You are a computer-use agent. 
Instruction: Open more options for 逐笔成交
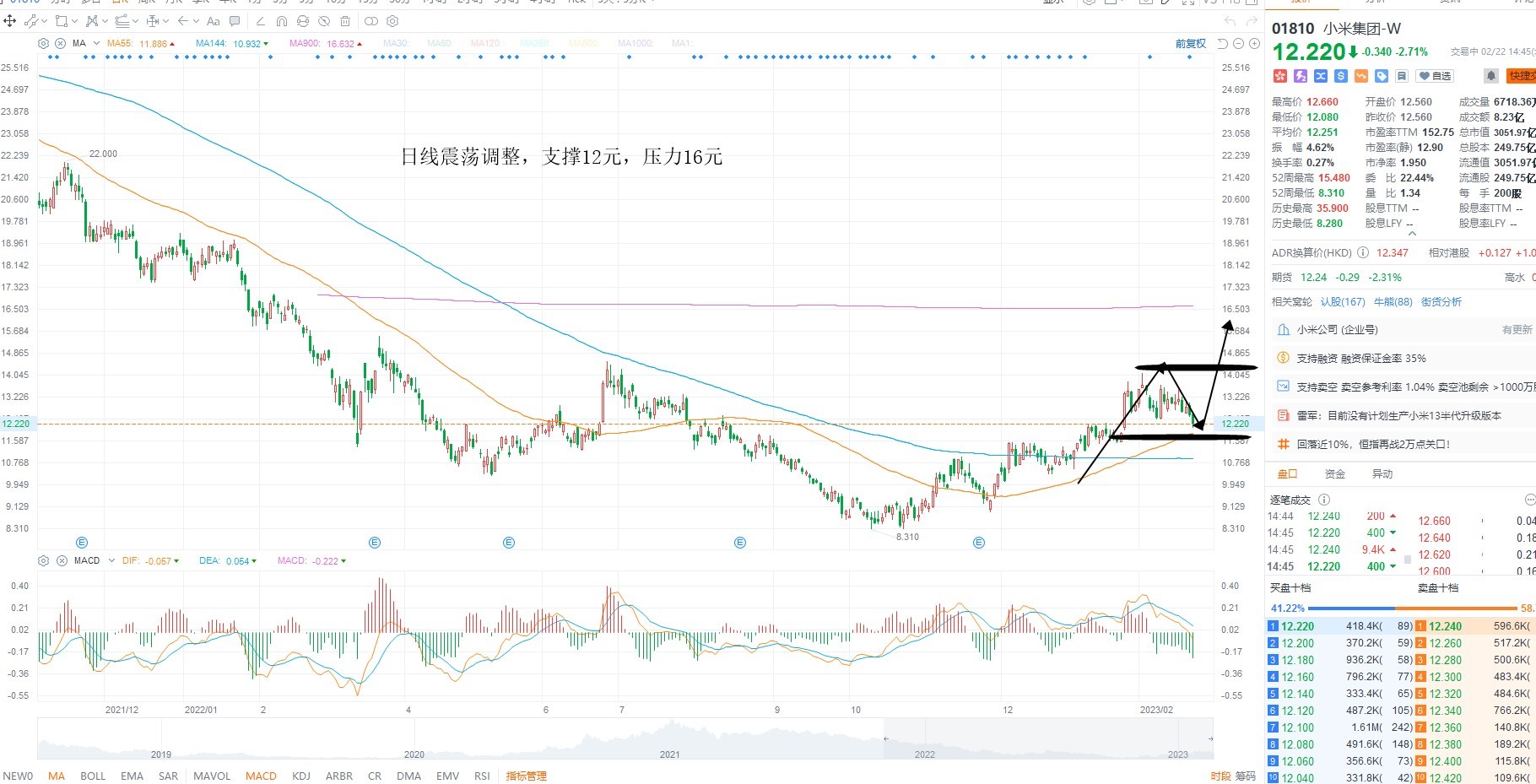point(1530,500)
